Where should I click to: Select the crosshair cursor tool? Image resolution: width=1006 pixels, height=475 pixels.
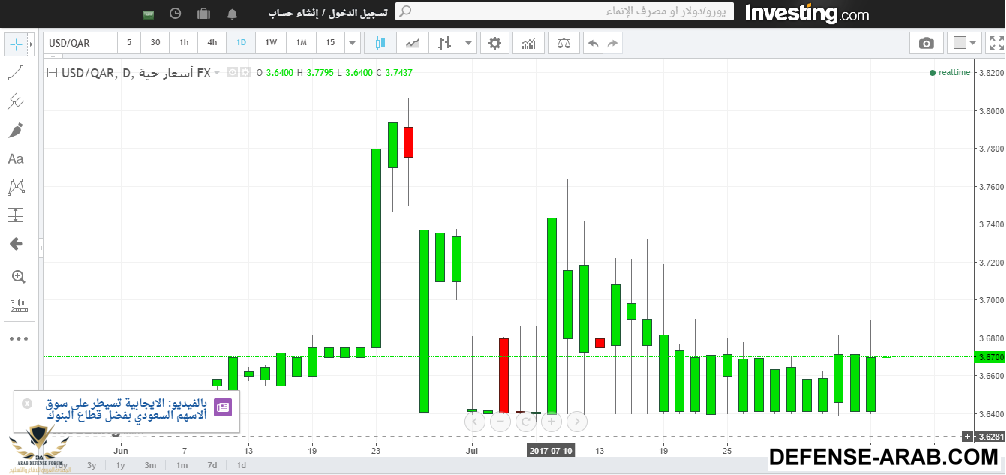pos(17,46)
